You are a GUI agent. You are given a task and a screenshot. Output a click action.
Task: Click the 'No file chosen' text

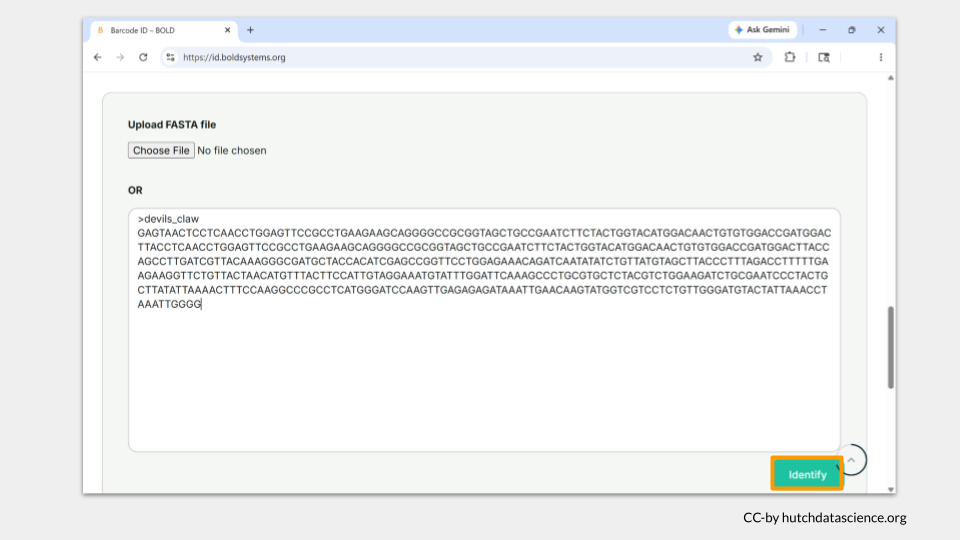[x=232, y=150]
